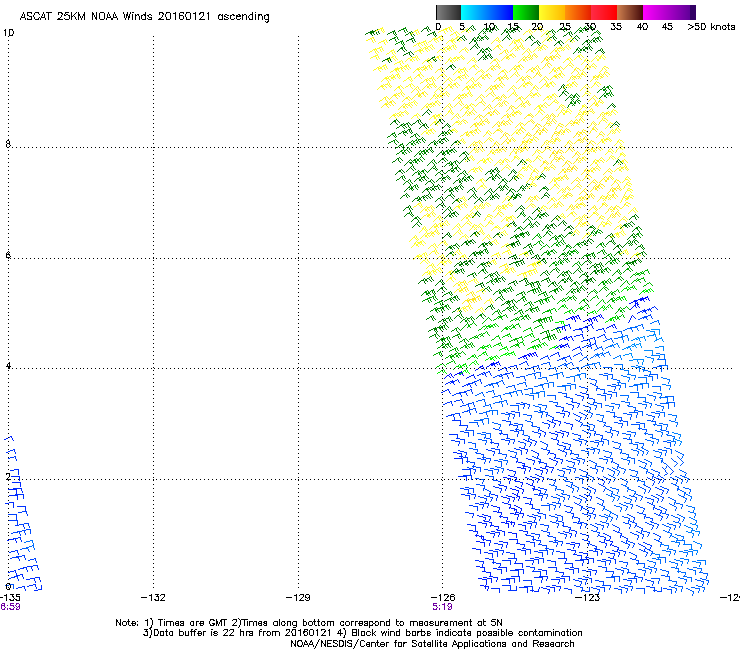Click the legend tick label '45'

pos(667,27)
